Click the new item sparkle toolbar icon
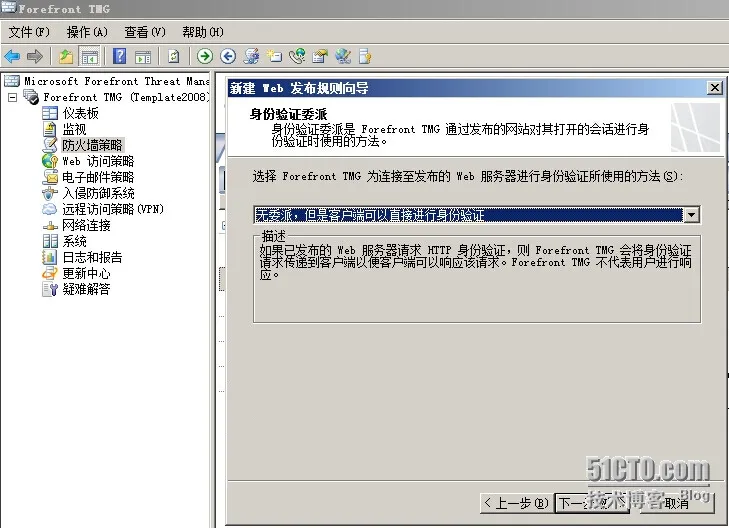Image resolution: width=729 pixels, height=528 pixels. point(274,56)
